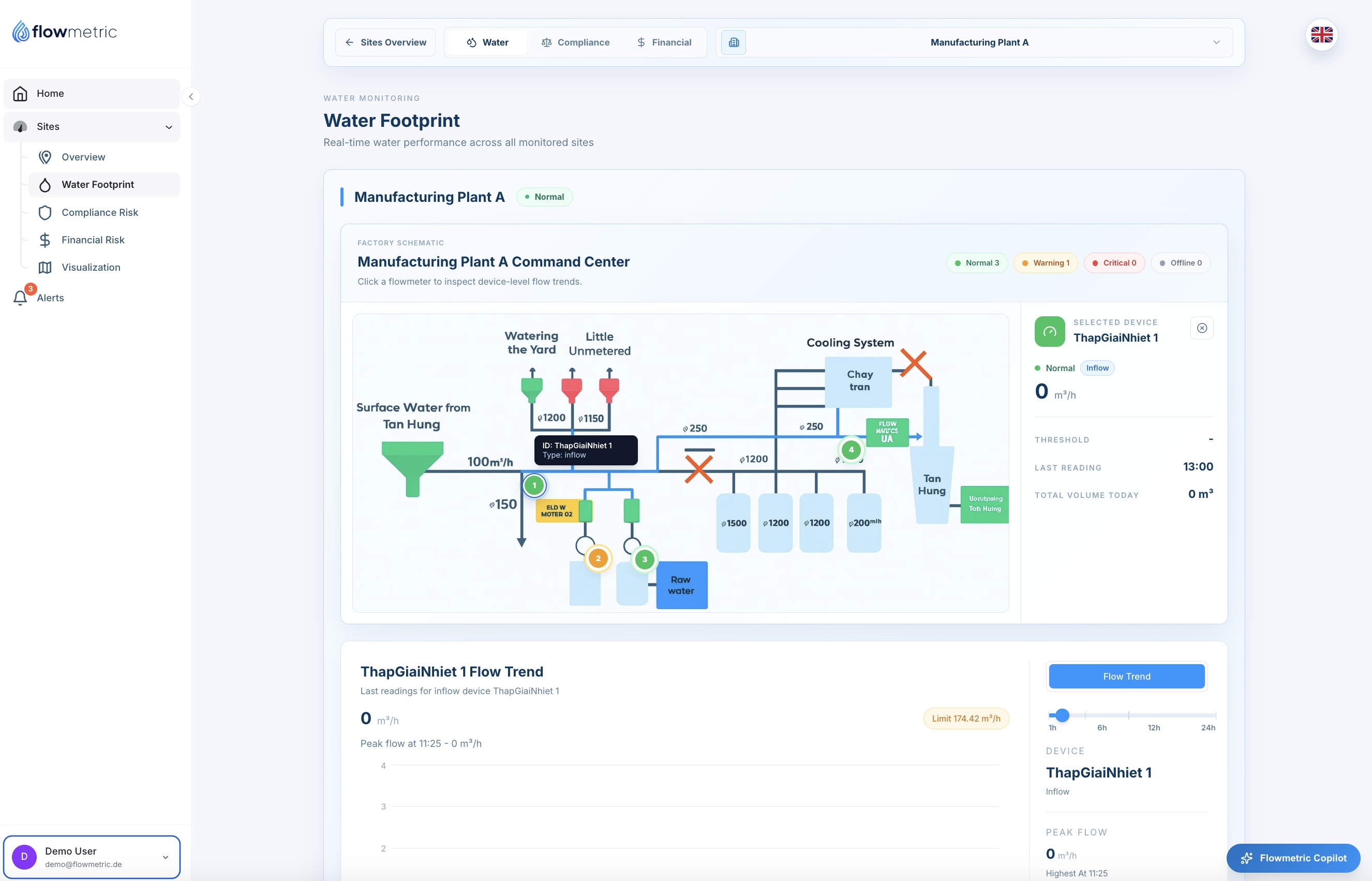Switch to the Compliance tab
Screen dimensions: 1372x881
575,42
